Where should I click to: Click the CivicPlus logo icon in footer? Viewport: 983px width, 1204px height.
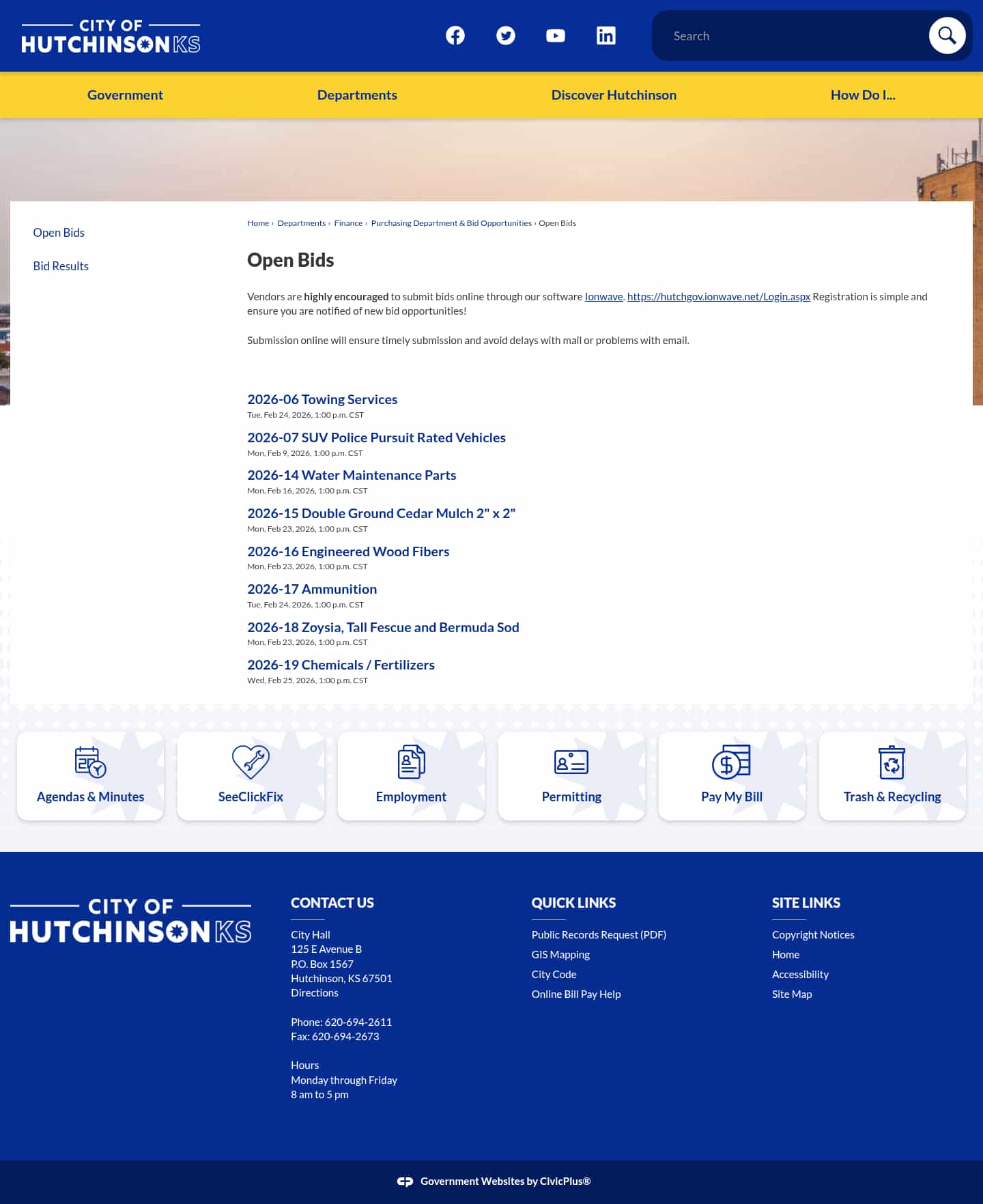[405, 1181]
